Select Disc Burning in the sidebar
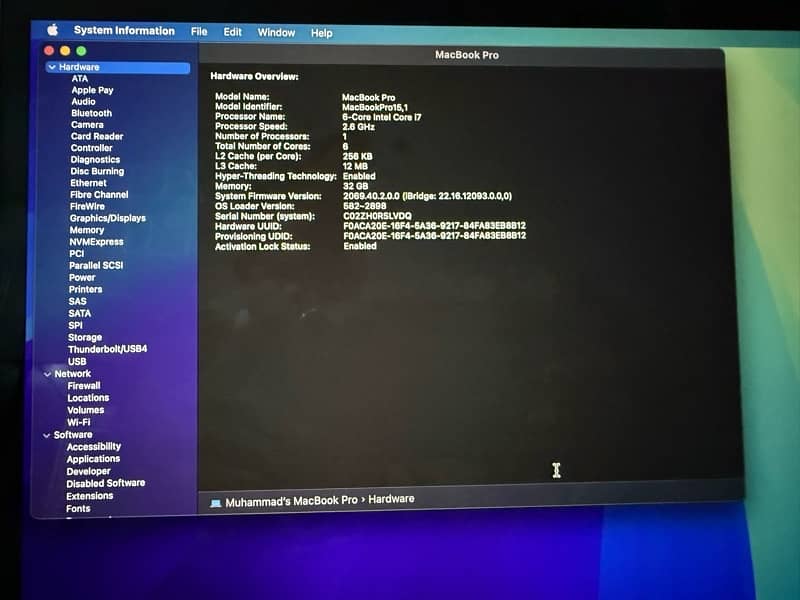This screenshot has height=600, width=800. (97, 171)
